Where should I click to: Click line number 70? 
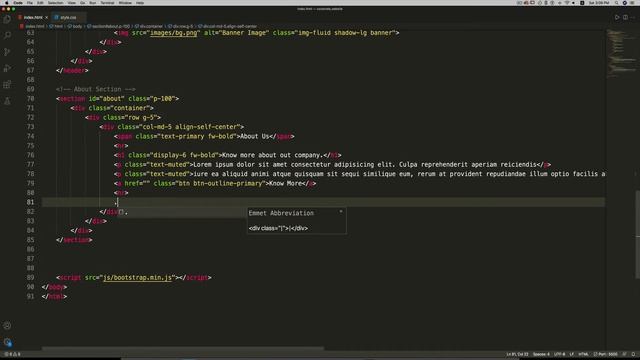click(30, 98)
